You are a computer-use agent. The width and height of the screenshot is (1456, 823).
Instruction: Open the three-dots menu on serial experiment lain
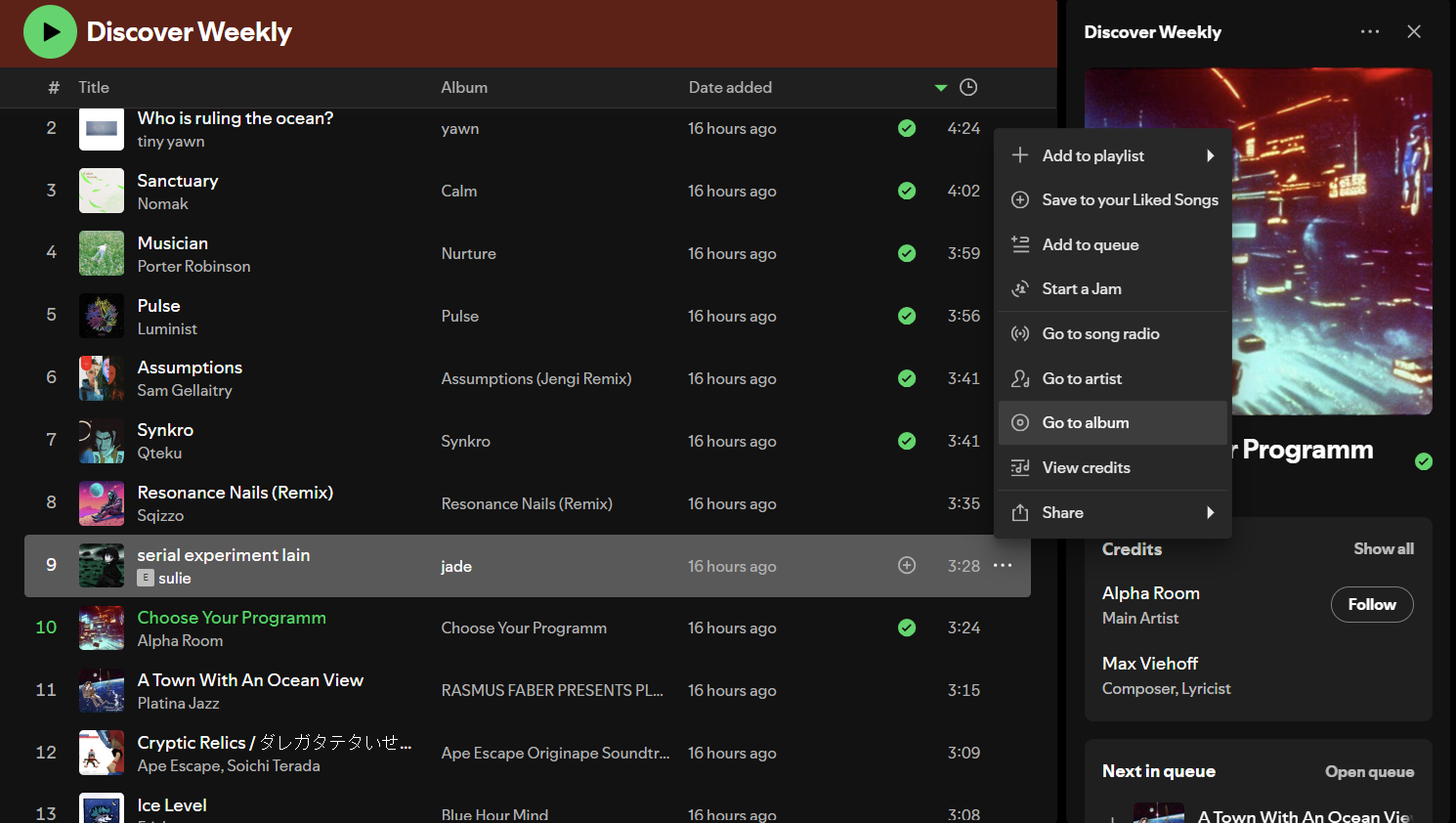coord(1003,565)
